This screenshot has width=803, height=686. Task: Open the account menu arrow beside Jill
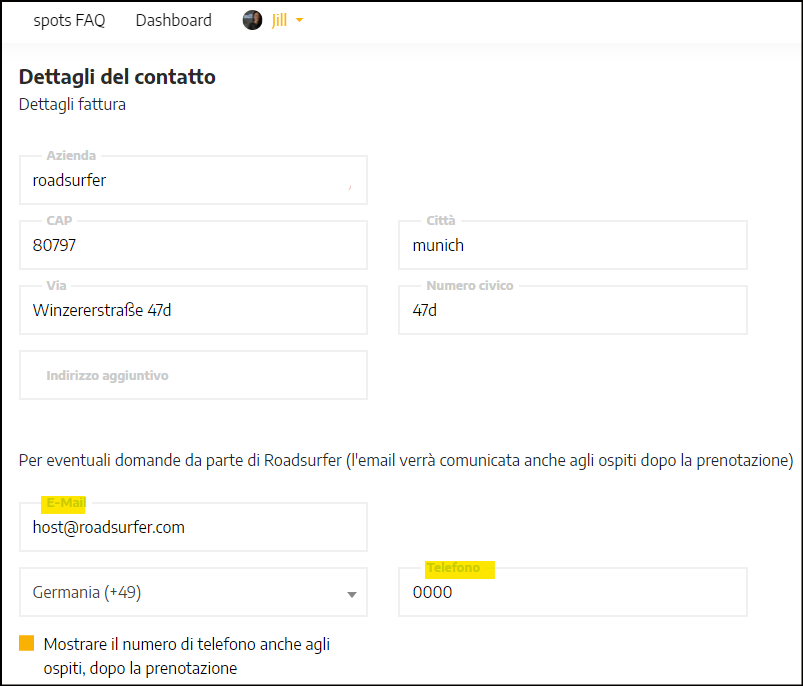pos(300,20)
